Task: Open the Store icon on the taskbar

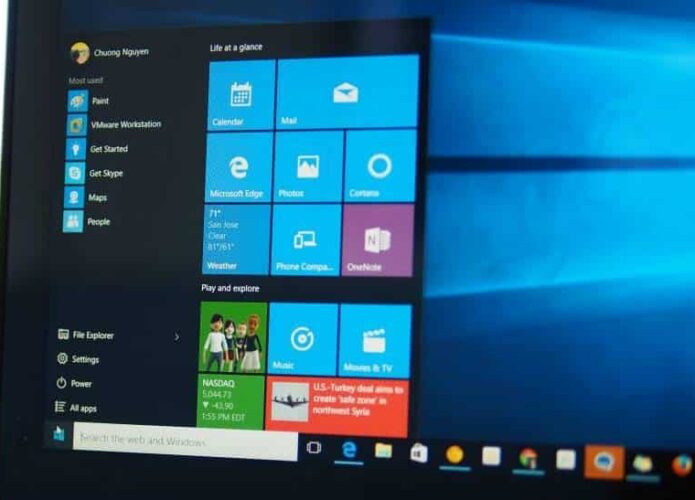Action: coord(419,453)
